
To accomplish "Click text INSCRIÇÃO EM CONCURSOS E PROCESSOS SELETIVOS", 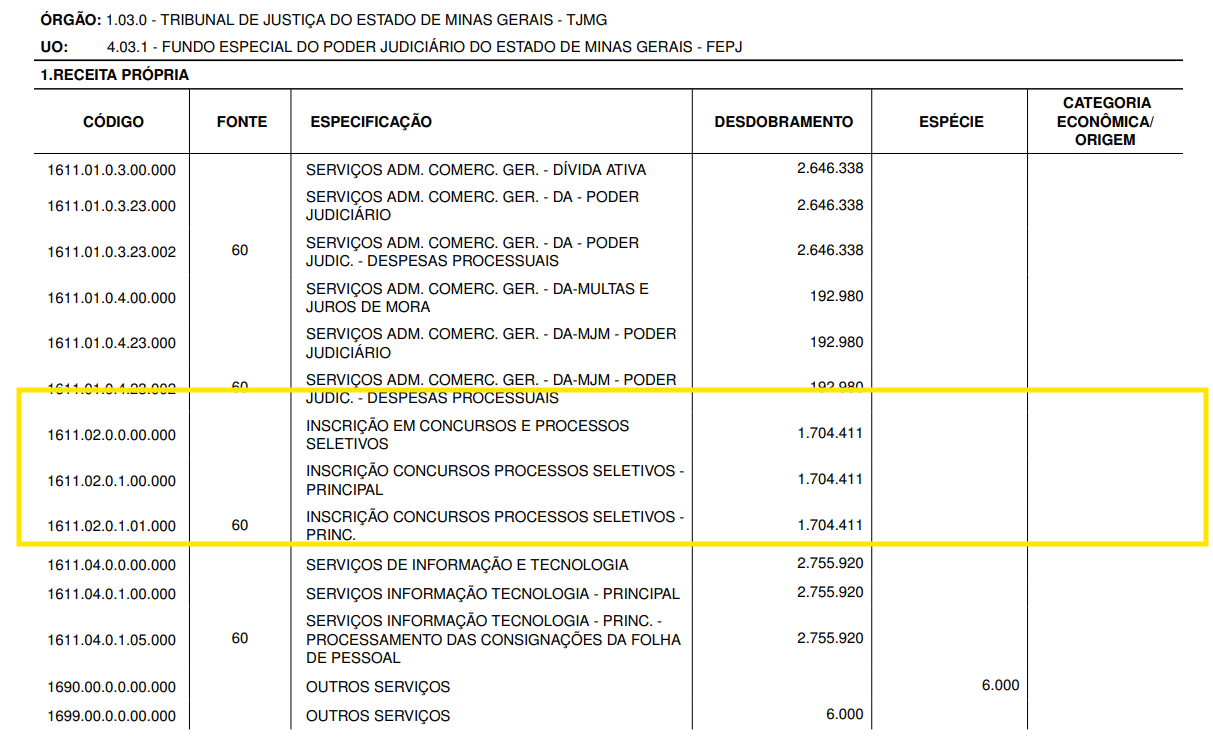I will pyautogui.click(x=467, y=435).
